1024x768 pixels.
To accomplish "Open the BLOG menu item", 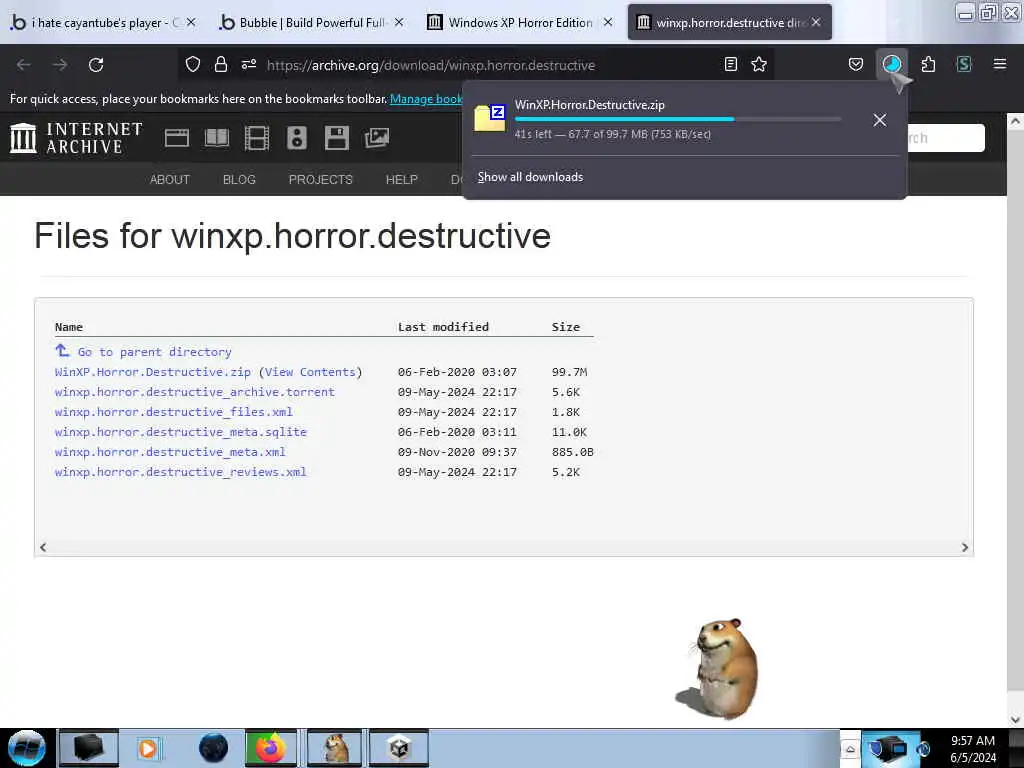I will pos(239,180).
